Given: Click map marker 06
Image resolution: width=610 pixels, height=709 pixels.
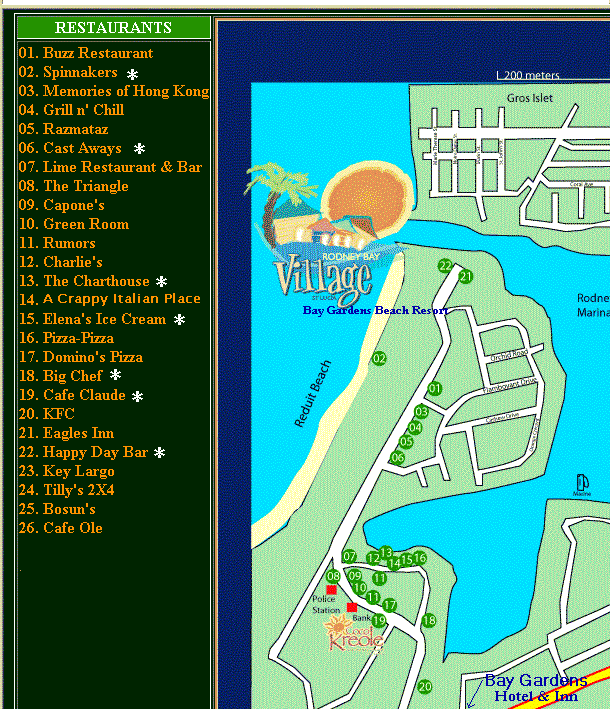Looking at the screenshot, I should (x=397, y=458).
